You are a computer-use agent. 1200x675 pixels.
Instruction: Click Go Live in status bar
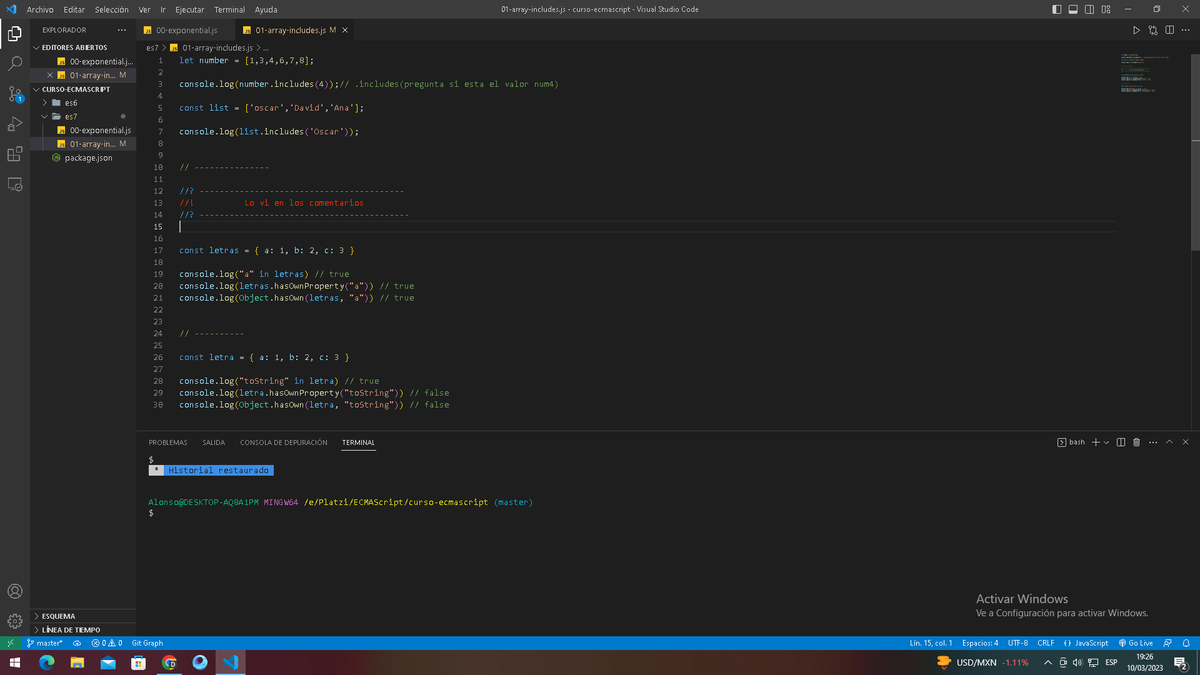tap(1136, 643)
